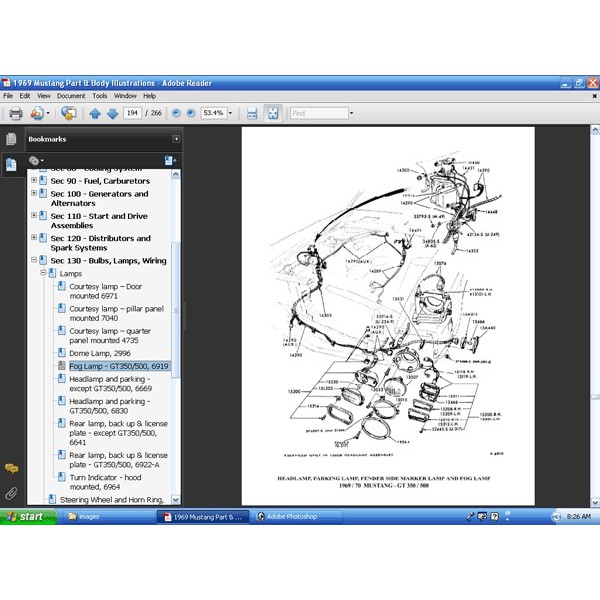Image resolution: width=600 pixels, height=600 pixels.
Task: Click the zoom percentage field 53.4%
Action: [214, 113]
